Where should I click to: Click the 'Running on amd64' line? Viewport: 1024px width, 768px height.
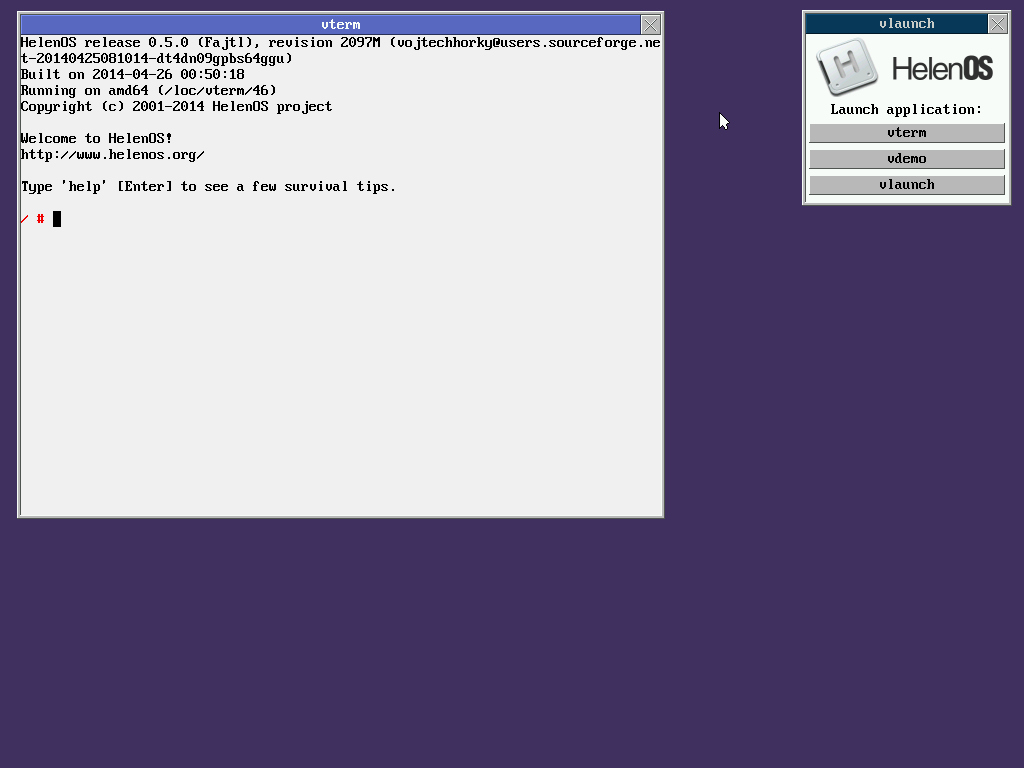click(148, 91)
